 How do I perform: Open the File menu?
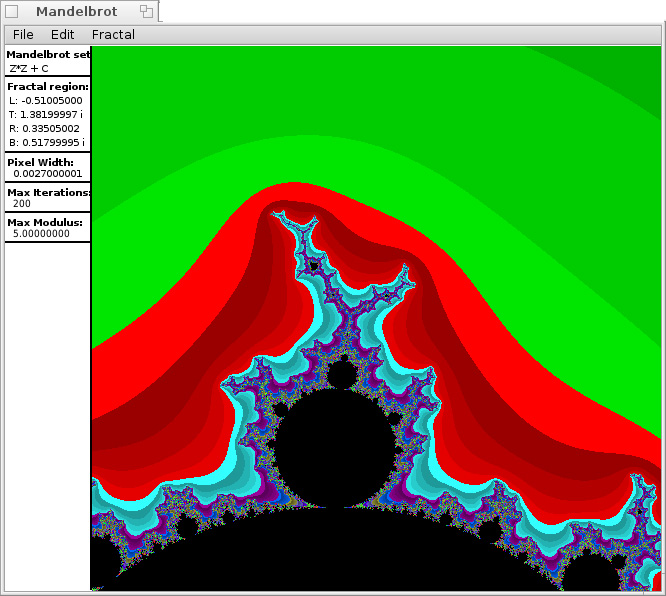tap(23, 35)
